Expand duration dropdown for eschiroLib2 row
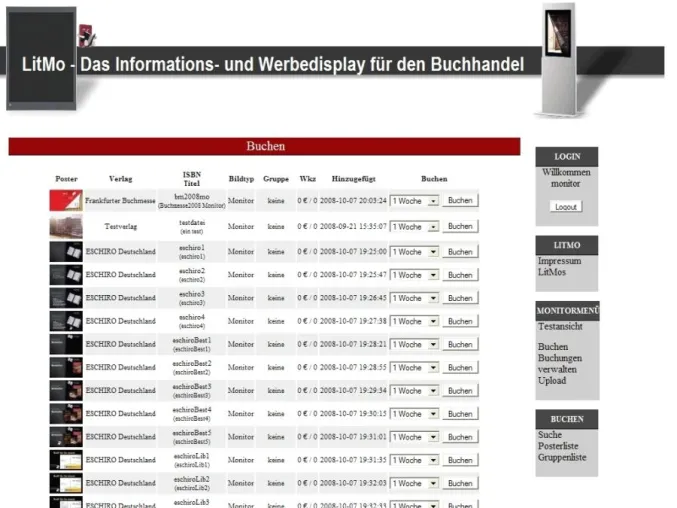 [414, 483]
